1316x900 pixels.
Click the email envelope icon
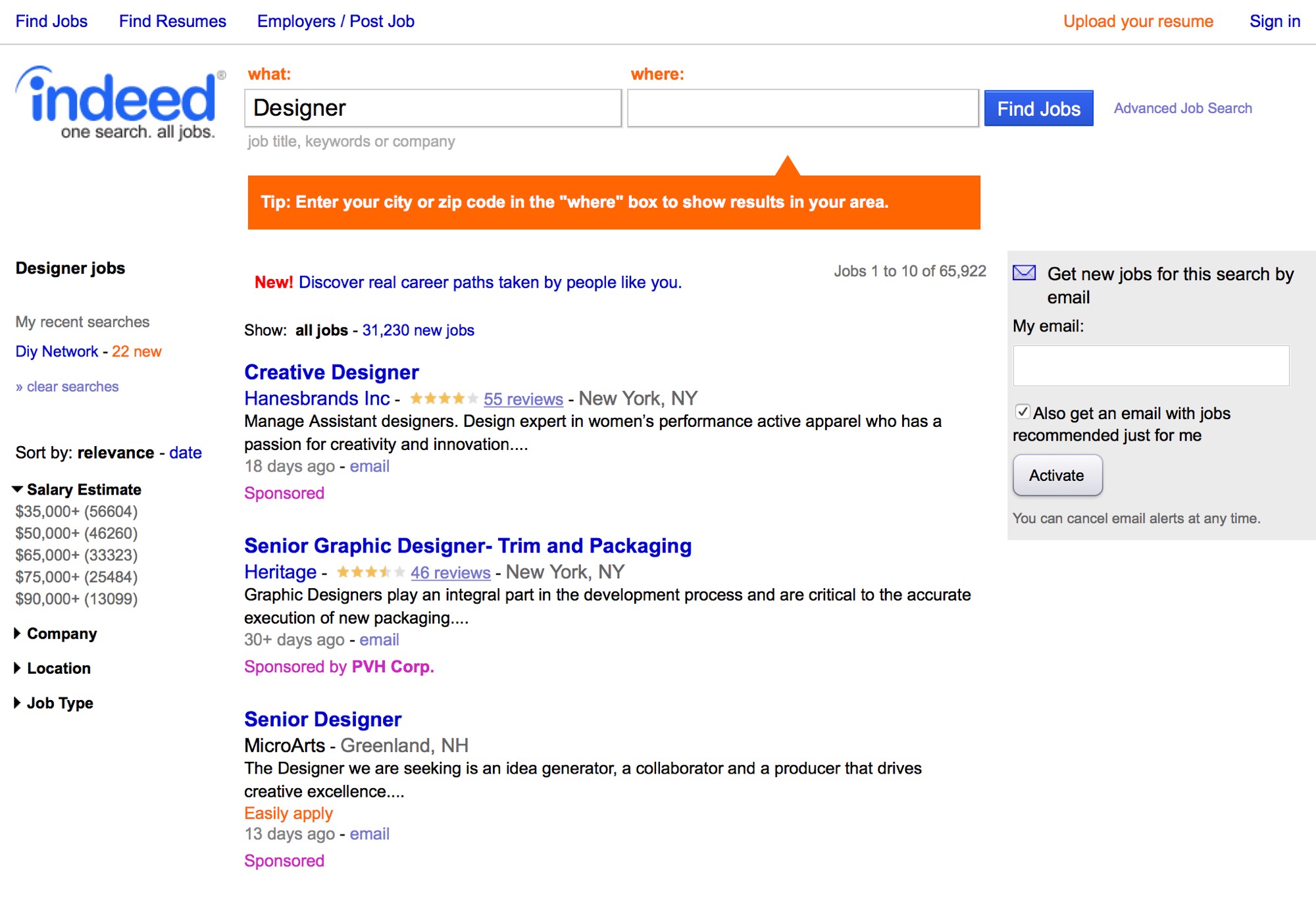coord(1025,273)
